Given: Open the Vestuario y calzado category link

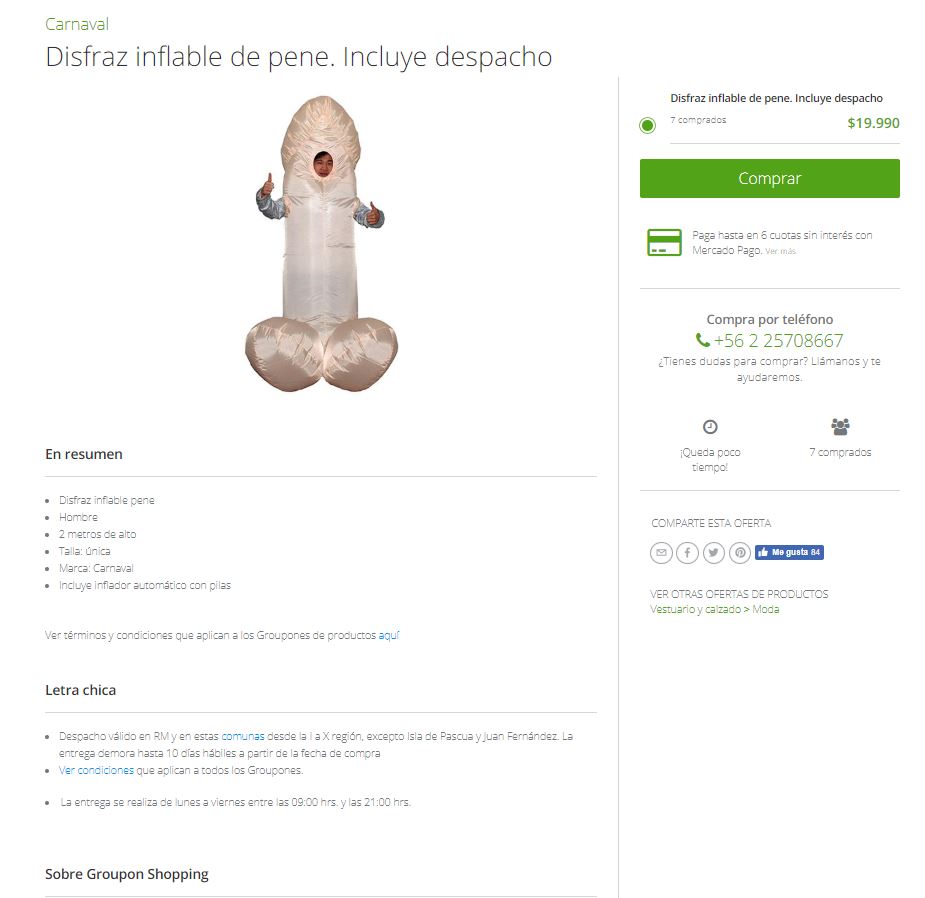Looking at the screenshot, I should (696, 609).
